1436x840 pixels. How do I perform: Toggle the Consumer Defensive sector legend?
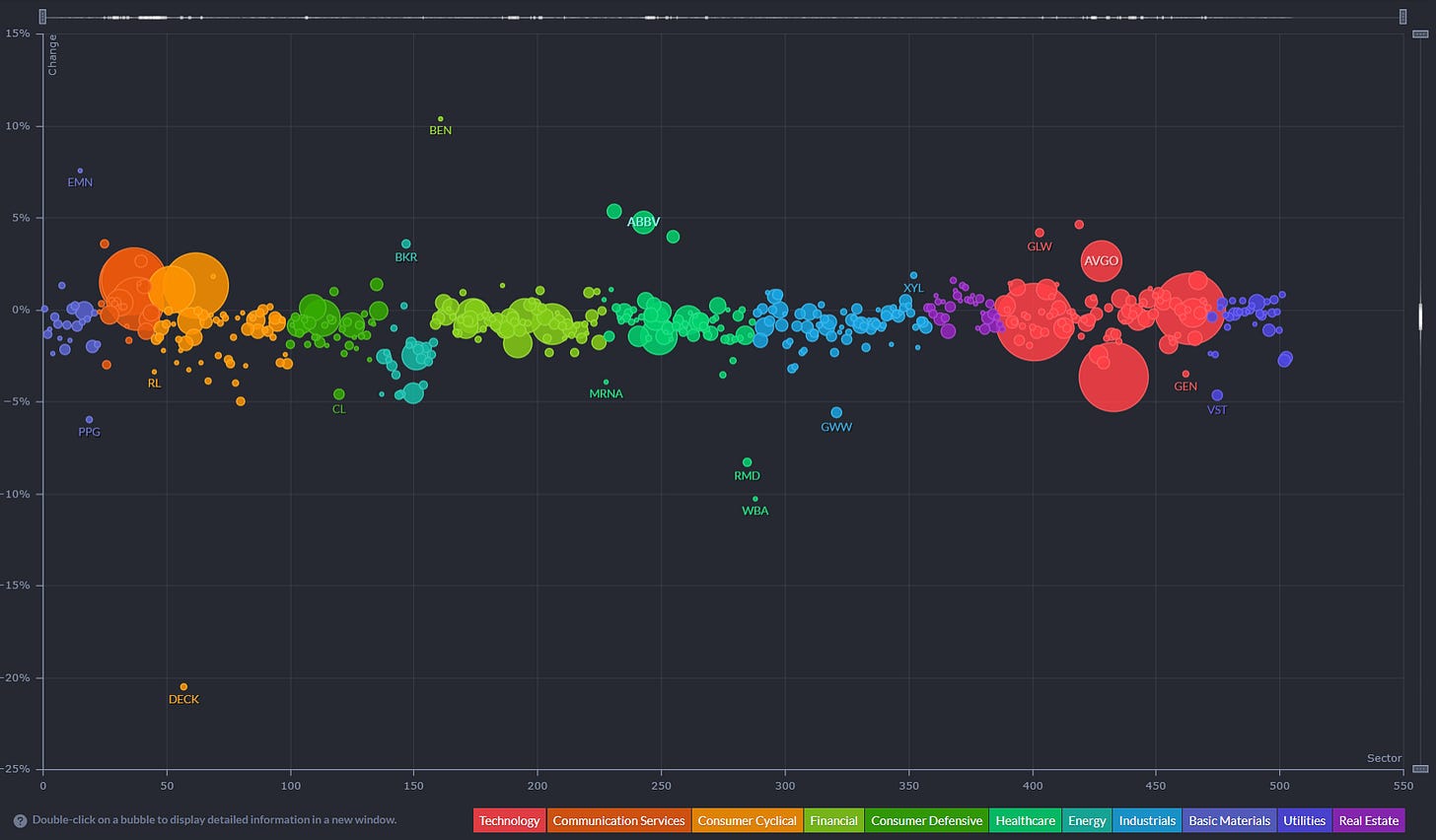pyautogui.click(x=927, y=820)
